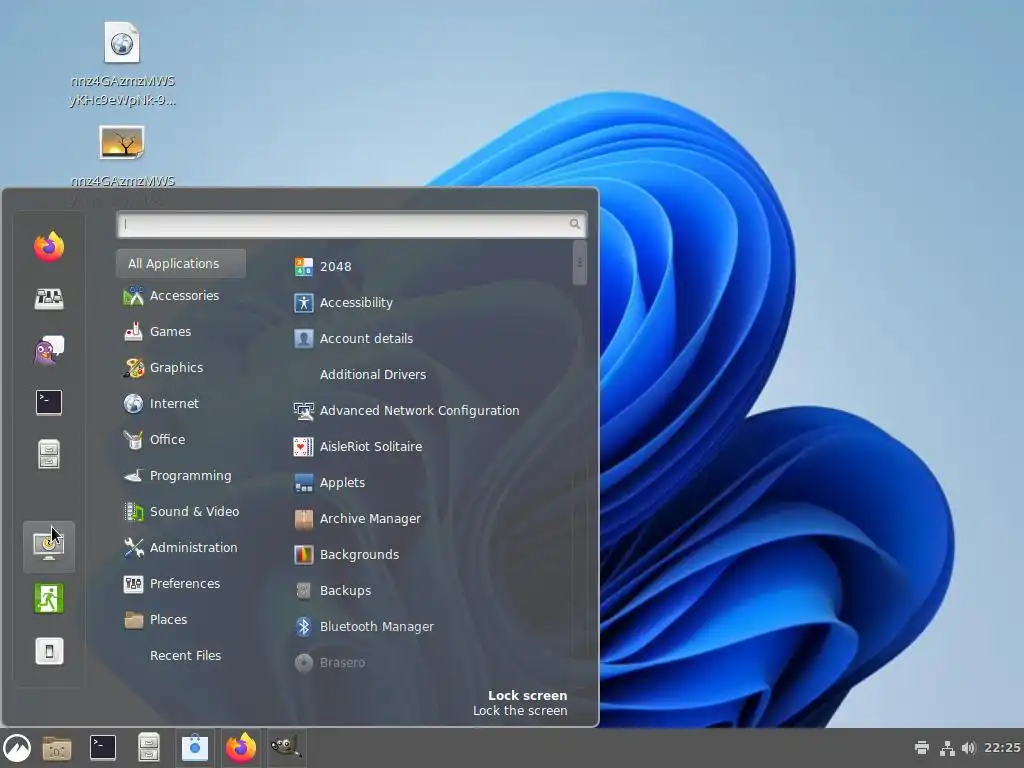Open the clock showing 22:25

click(x=1002, y=748)
